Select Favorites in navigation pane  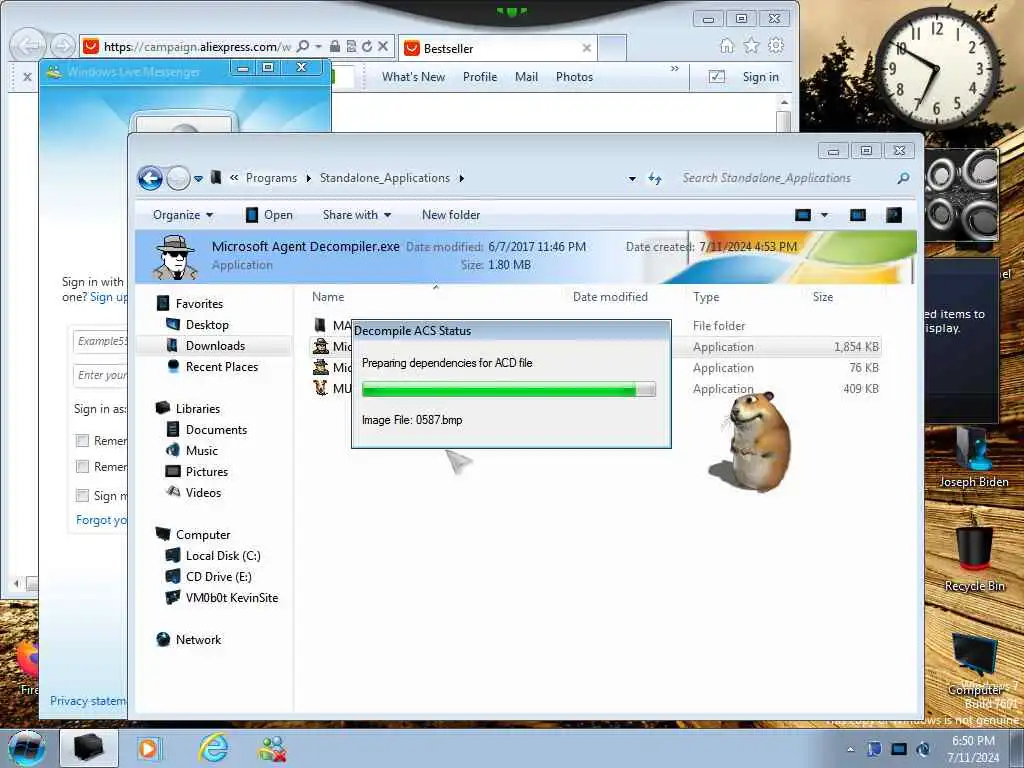tap(199, 303)
